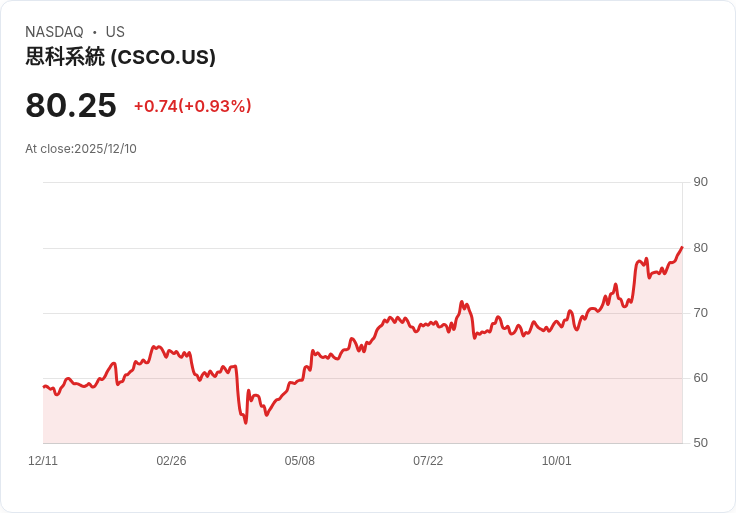Click the 60 y-axis value label
The image size is (736, 513).
(700, 377)
